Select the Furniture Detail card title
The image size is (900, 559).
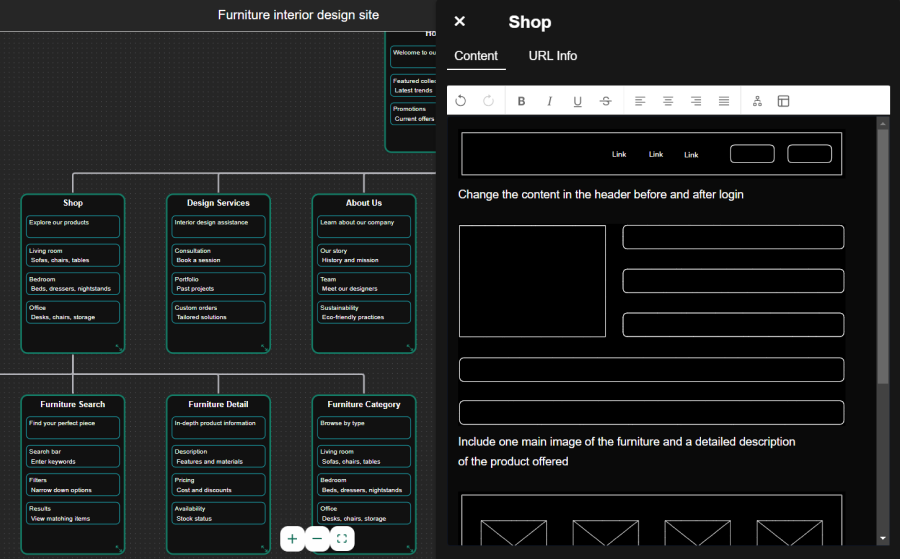point(218,404)
